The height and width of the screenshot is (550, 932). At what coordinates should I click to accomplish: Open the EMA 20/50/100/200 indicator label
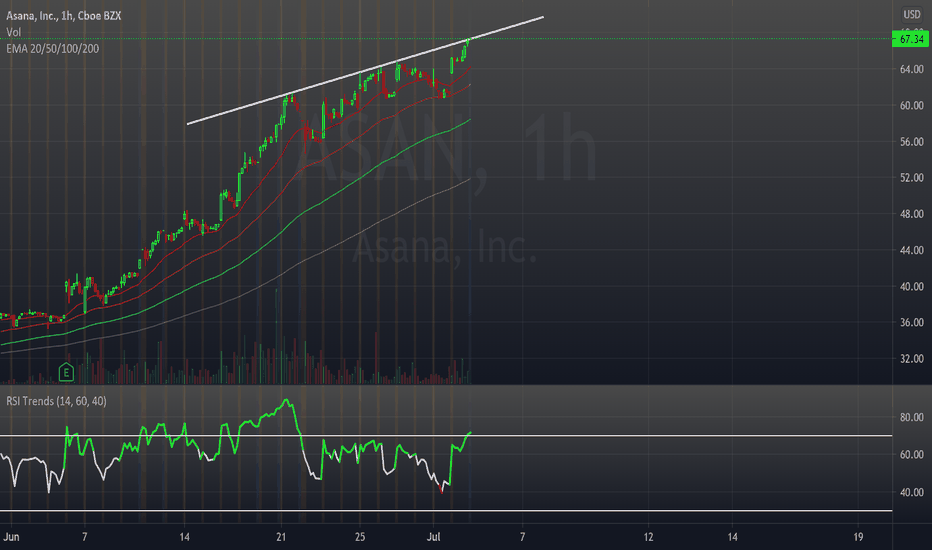coord(52,49)
